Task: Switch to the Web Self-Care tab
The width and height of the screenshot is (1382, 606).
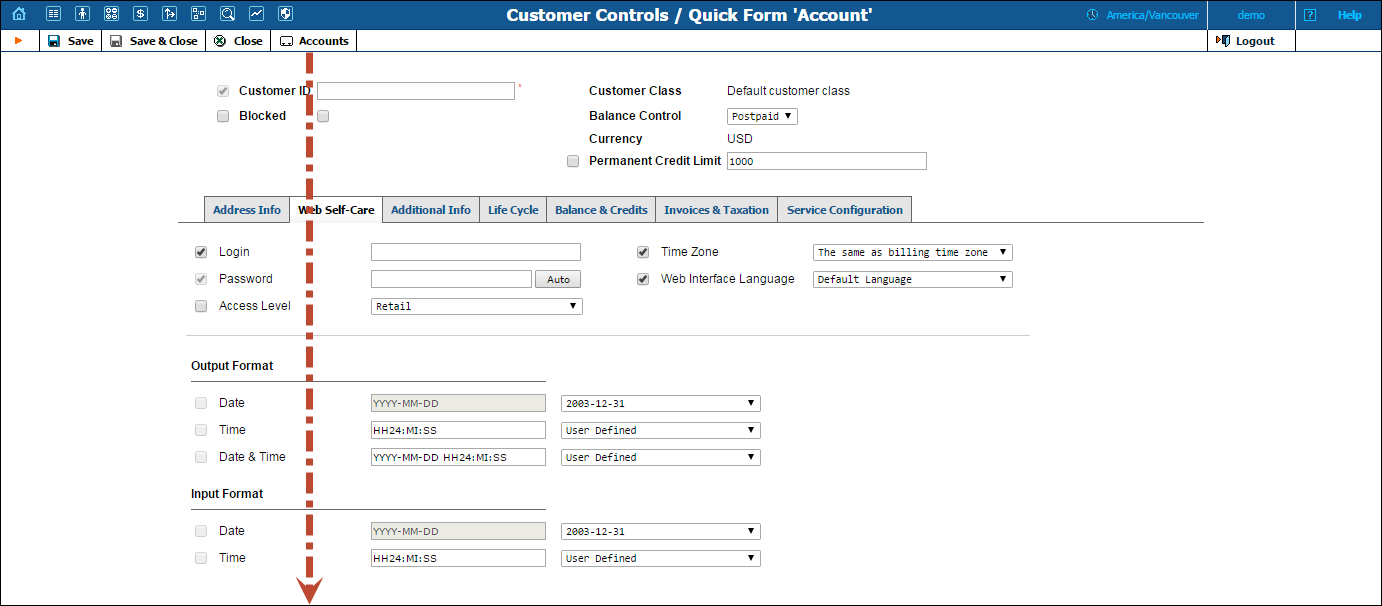Action: coord(336,210)
